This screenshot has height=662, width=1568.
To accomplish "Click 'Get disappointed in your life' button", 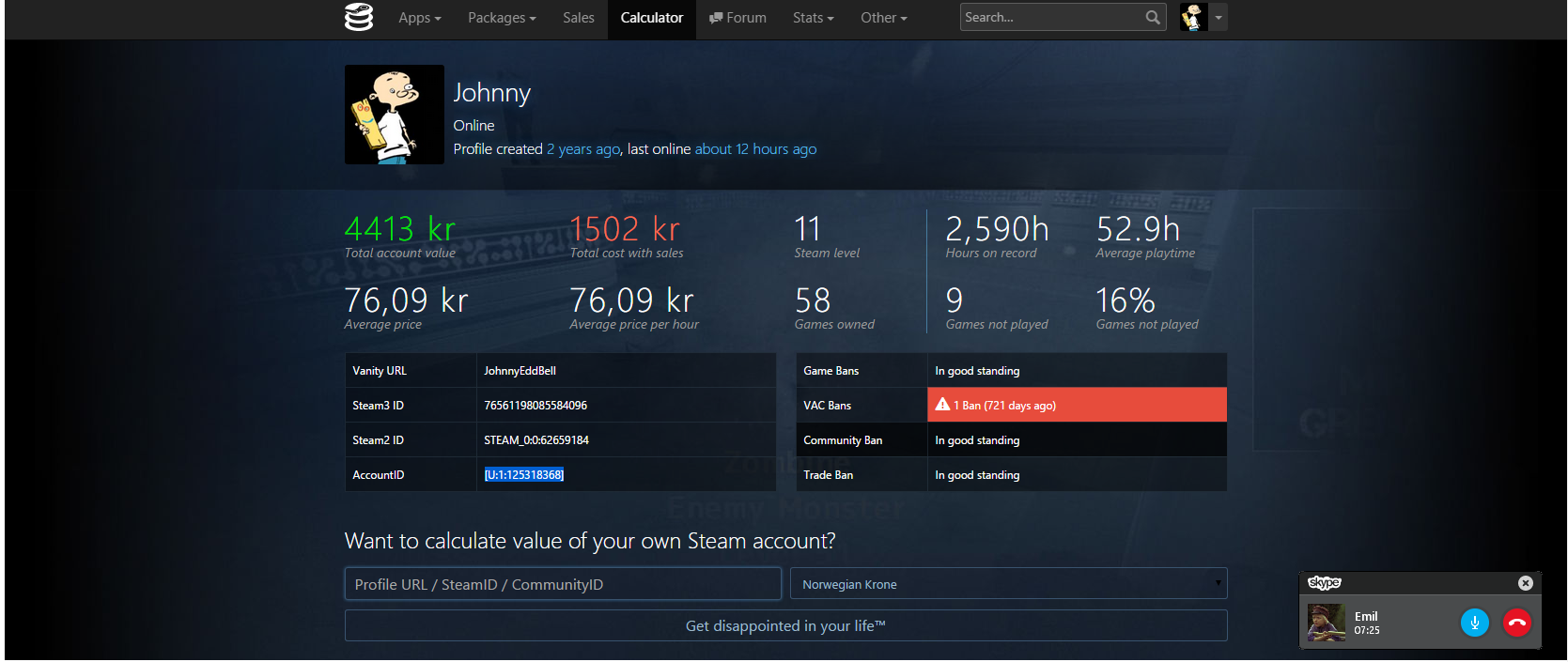I will pos(785,625).
